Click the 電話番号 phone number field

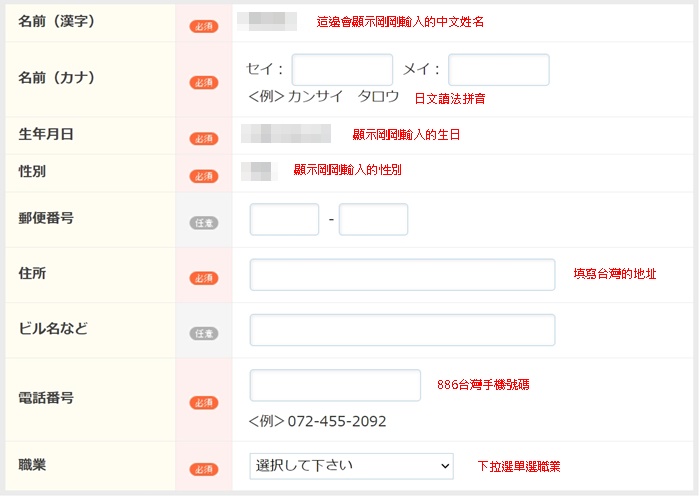click(x=335, y=385)
